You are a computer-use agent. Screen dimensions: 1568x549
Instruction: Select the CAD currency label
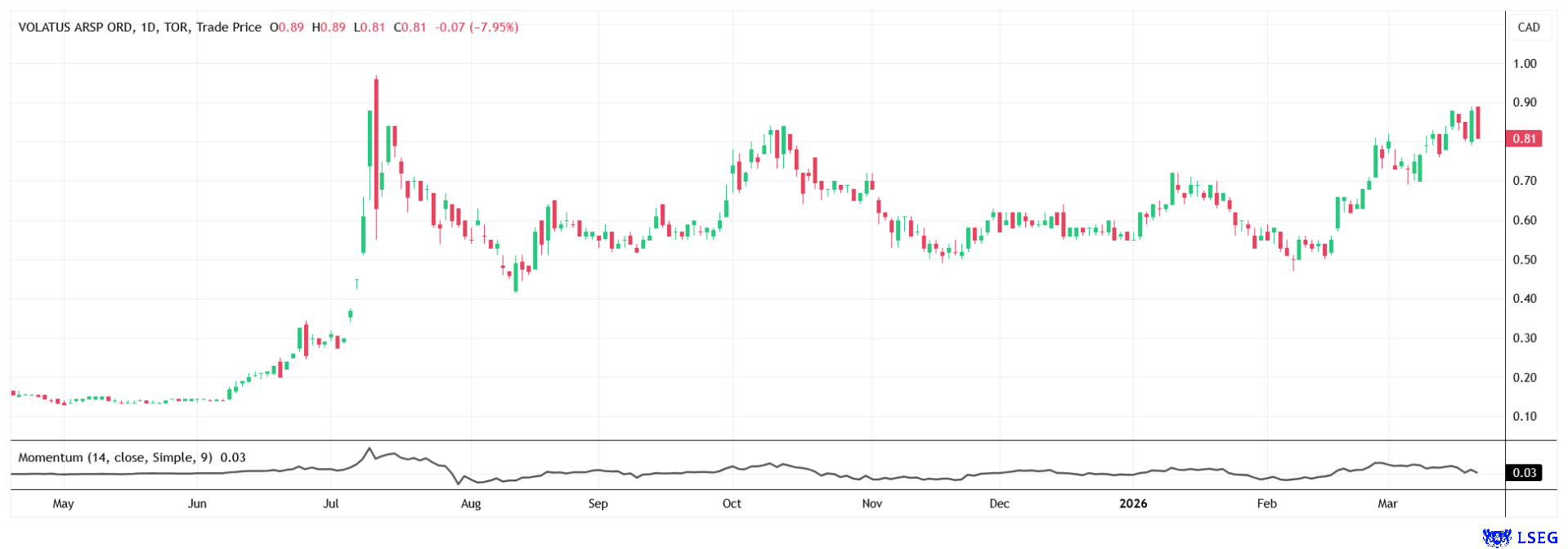point(1528,27)
